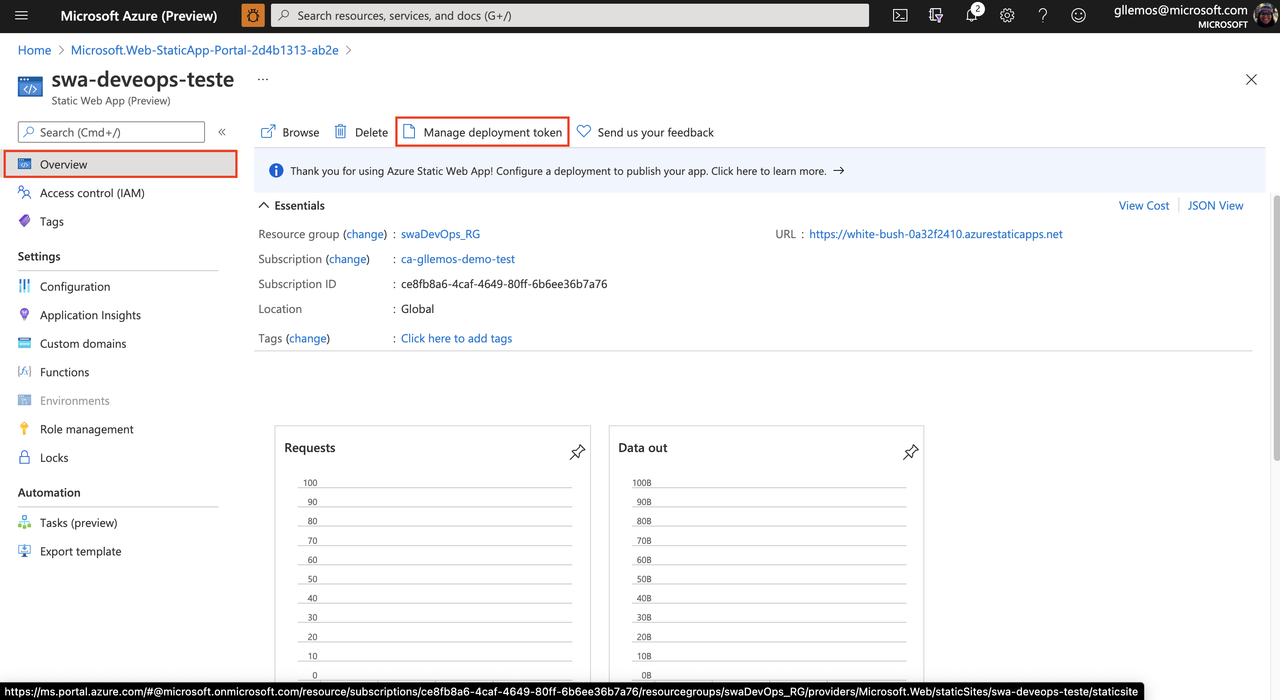Open swaDevOps_RG resource group link
1280x700 pixels.
click(440, 234)
